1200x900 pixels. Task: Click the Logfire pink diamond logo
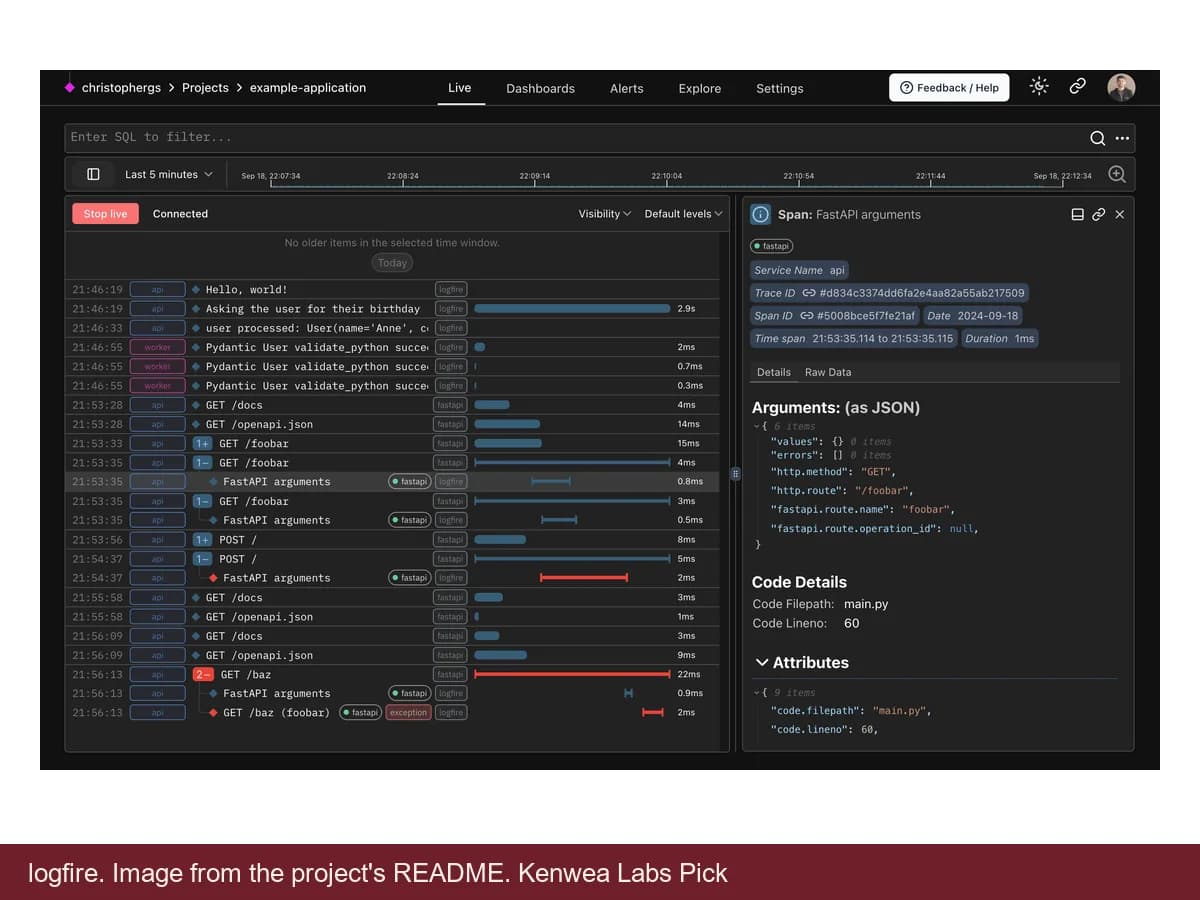pyautogui.click(x=69, y=88)
